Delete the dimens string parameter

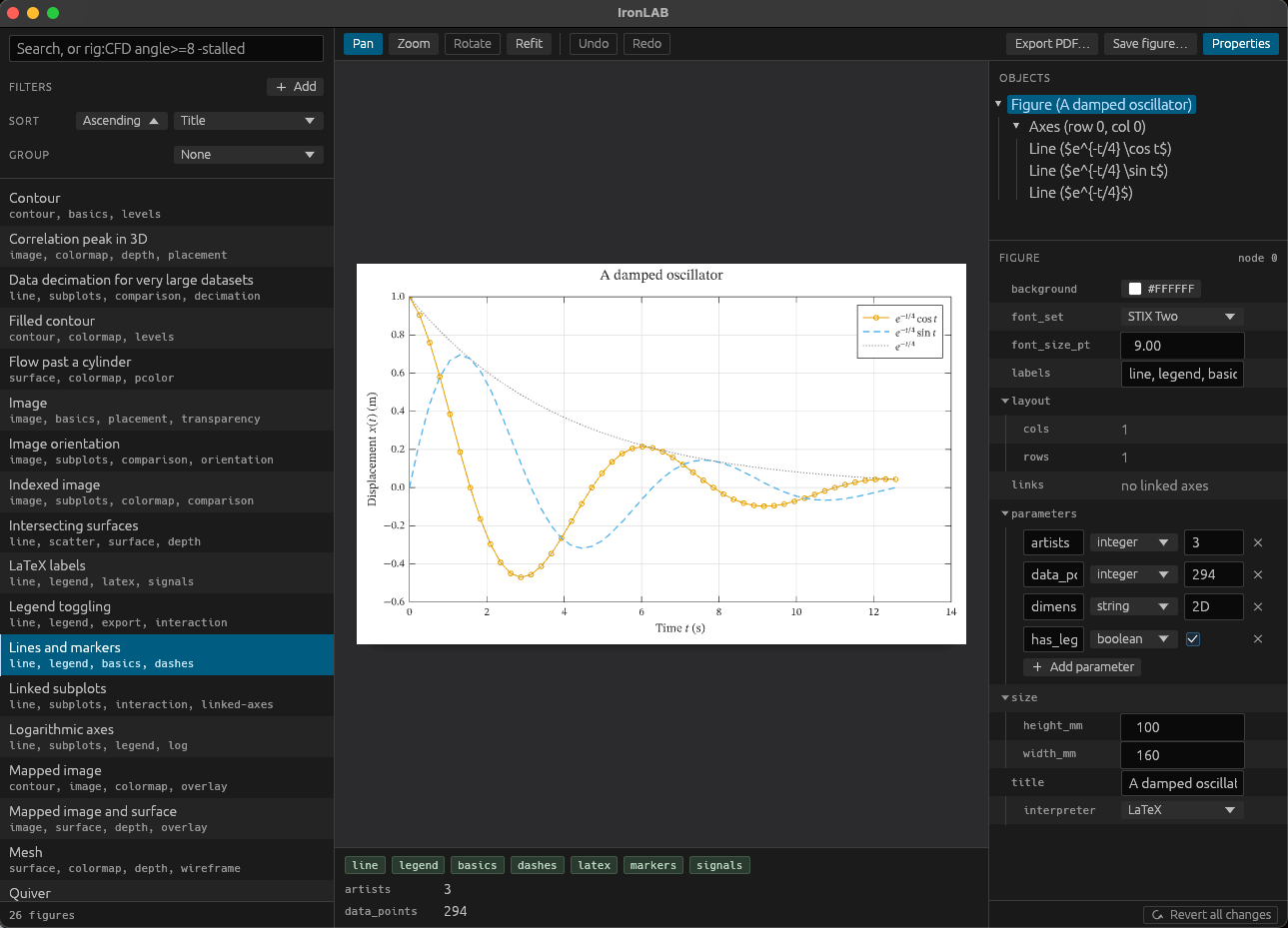click(x=1258, y=606)
